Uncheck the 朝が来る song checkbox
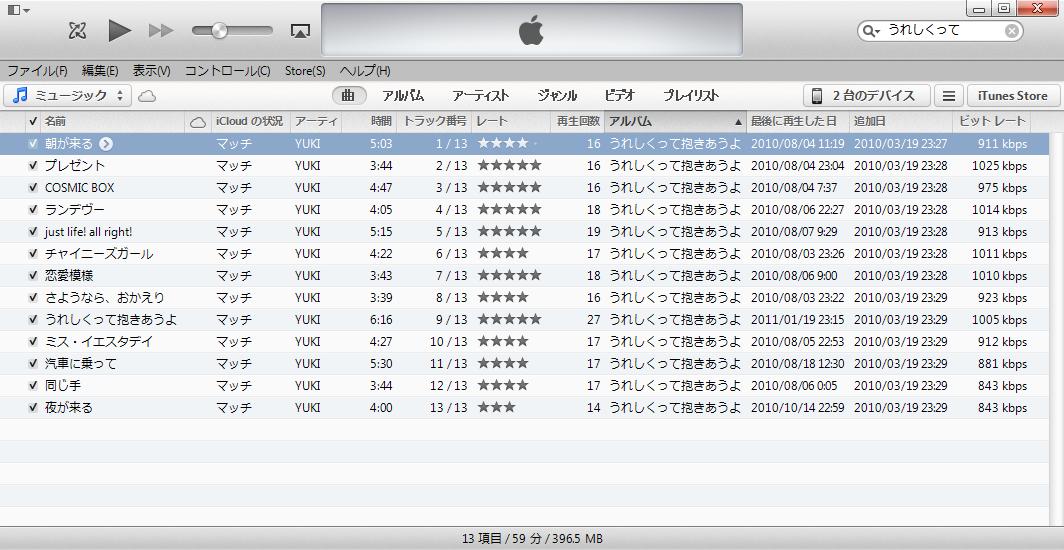Image resolution: width=1064 pixels, height=550 pixels. tap(33, 144)
